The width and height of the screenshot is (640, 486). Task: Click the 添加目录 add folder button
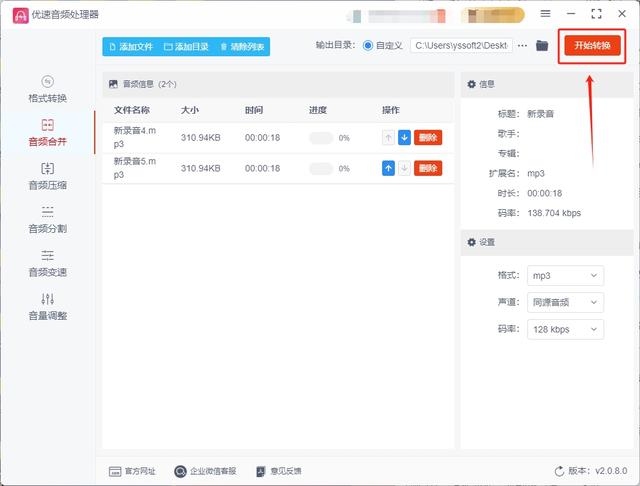pyautogui.click(x=186, y=47)
